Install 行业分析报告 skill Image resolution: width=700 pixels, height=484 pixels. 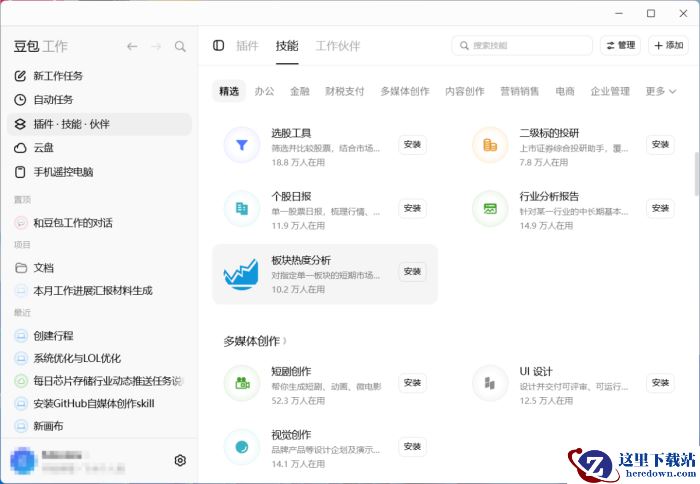(x=660, y=209)
